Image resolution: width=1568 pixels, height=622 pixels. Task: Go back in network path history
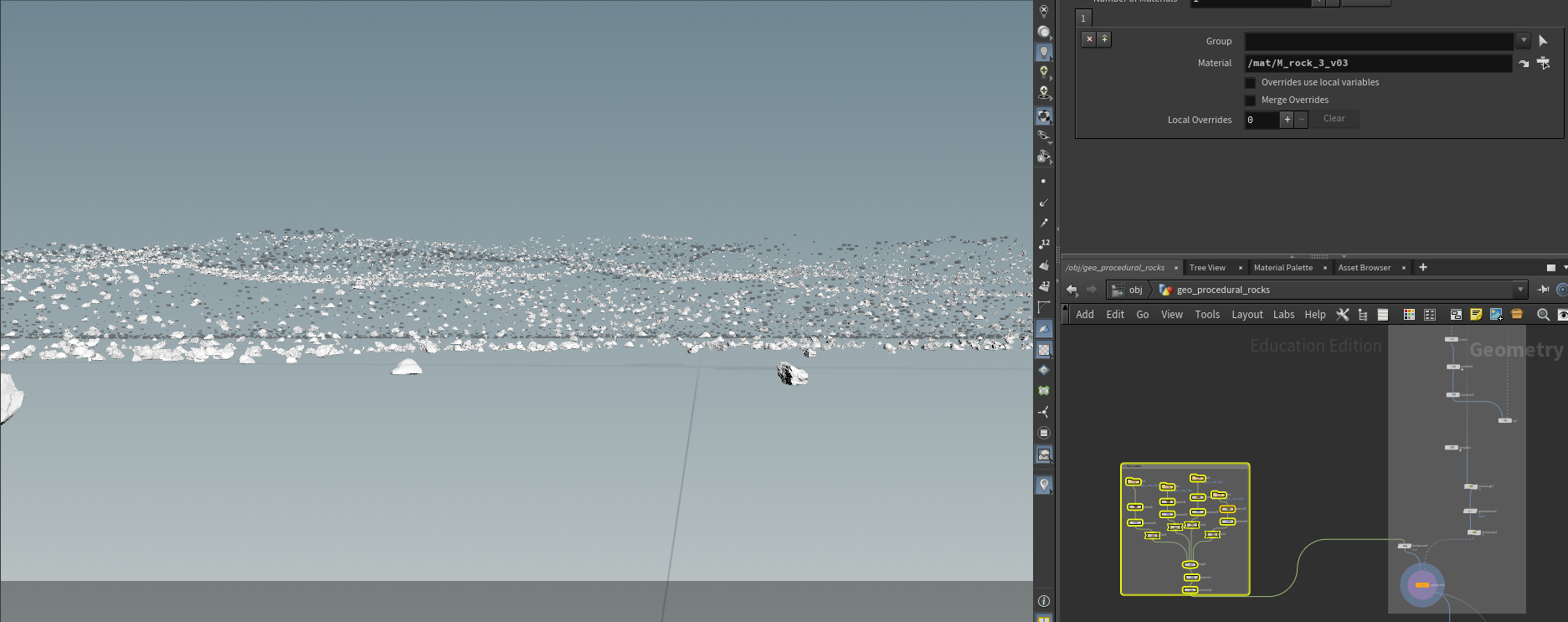[x=1072, y=290]
